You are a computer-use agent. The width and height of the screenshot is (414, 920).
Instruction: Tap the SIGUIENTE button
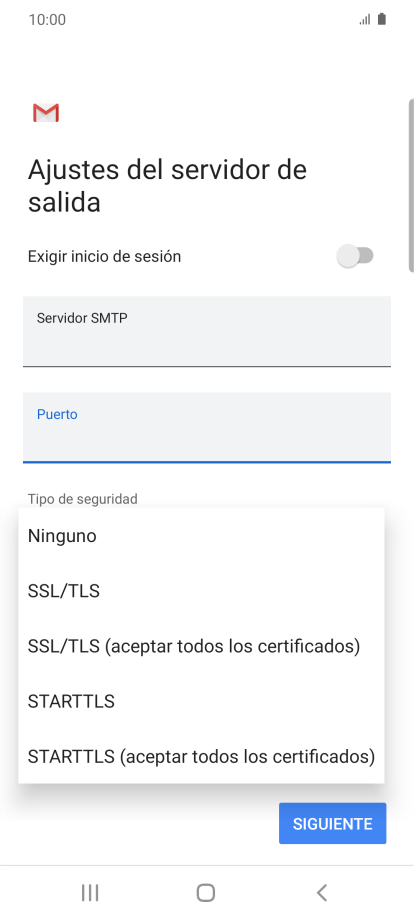(332, 824)
